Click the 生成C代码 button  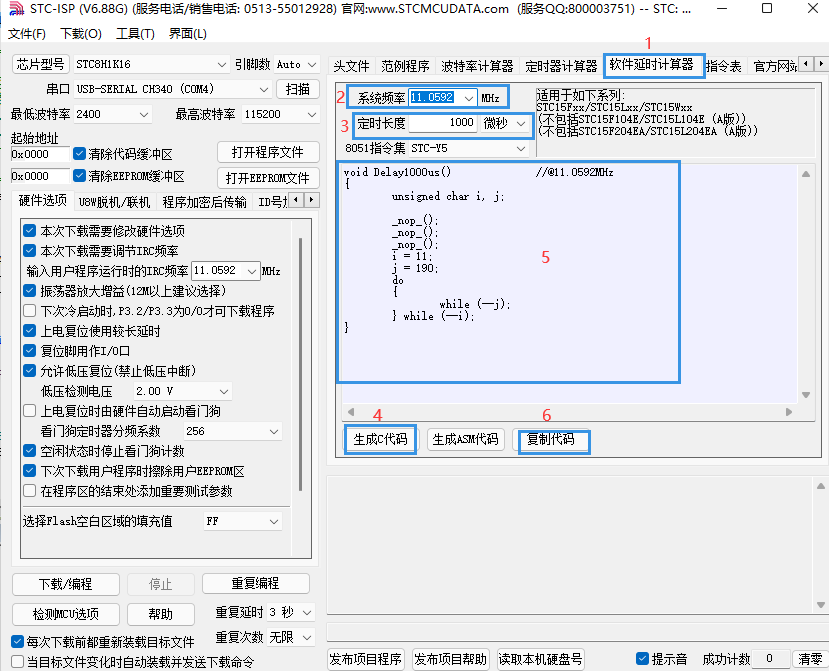(380, 440)
